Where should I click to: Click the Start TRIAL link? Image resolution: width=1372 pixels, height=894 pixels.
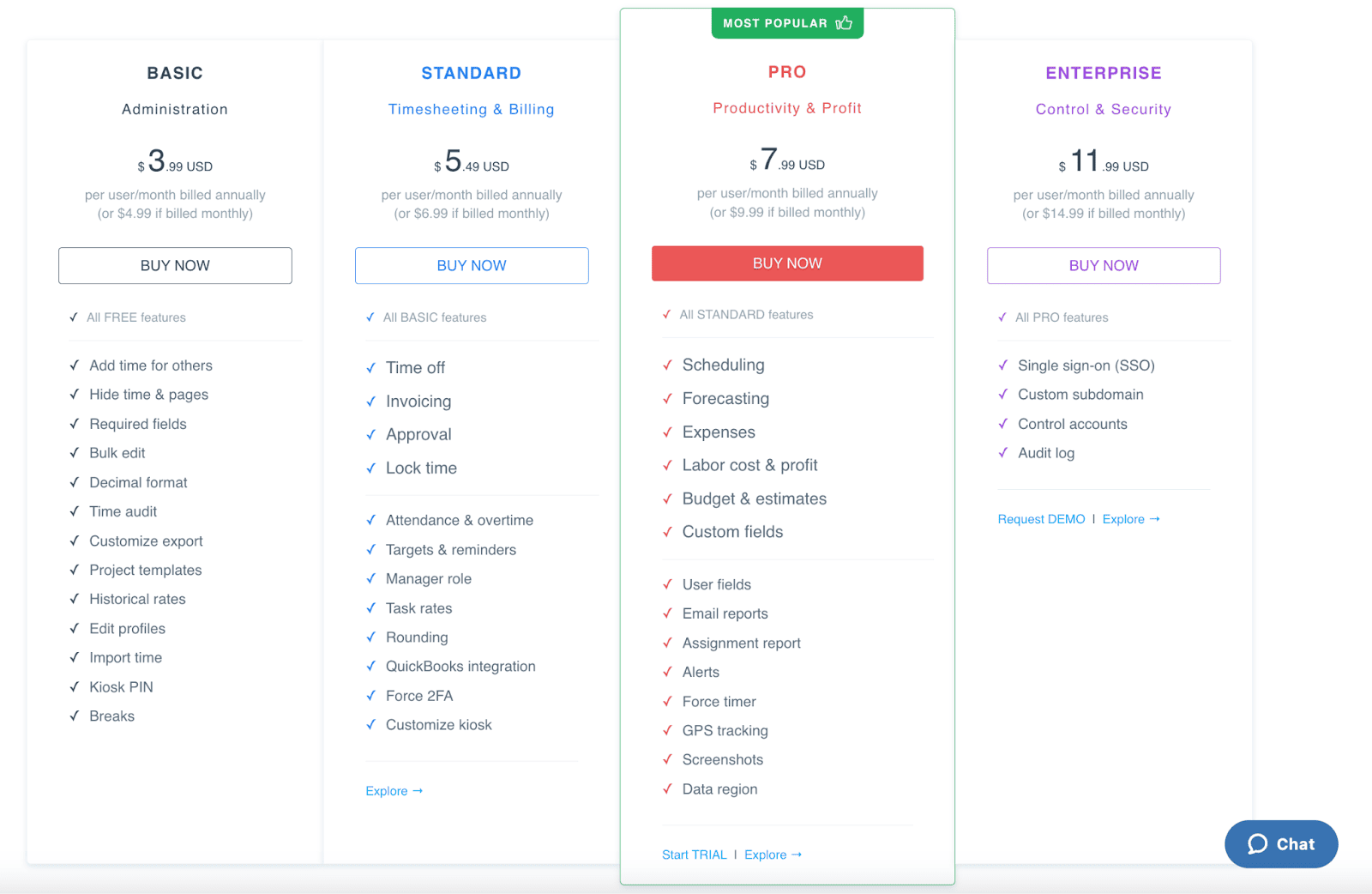[x=694, y=855]
